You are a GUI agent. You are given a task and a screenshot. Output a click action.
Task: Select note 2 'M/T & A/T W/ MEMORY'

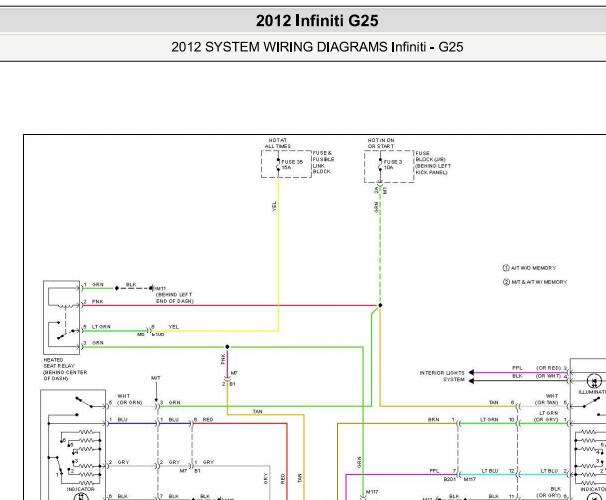coord(535,282)
